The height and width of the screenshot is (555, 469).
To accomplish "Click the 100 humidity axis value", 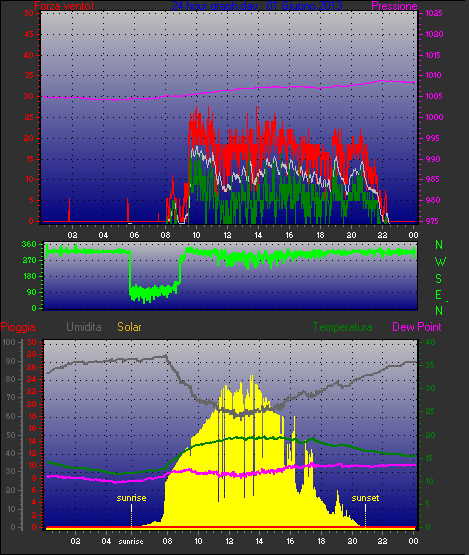I will (9, 342).
